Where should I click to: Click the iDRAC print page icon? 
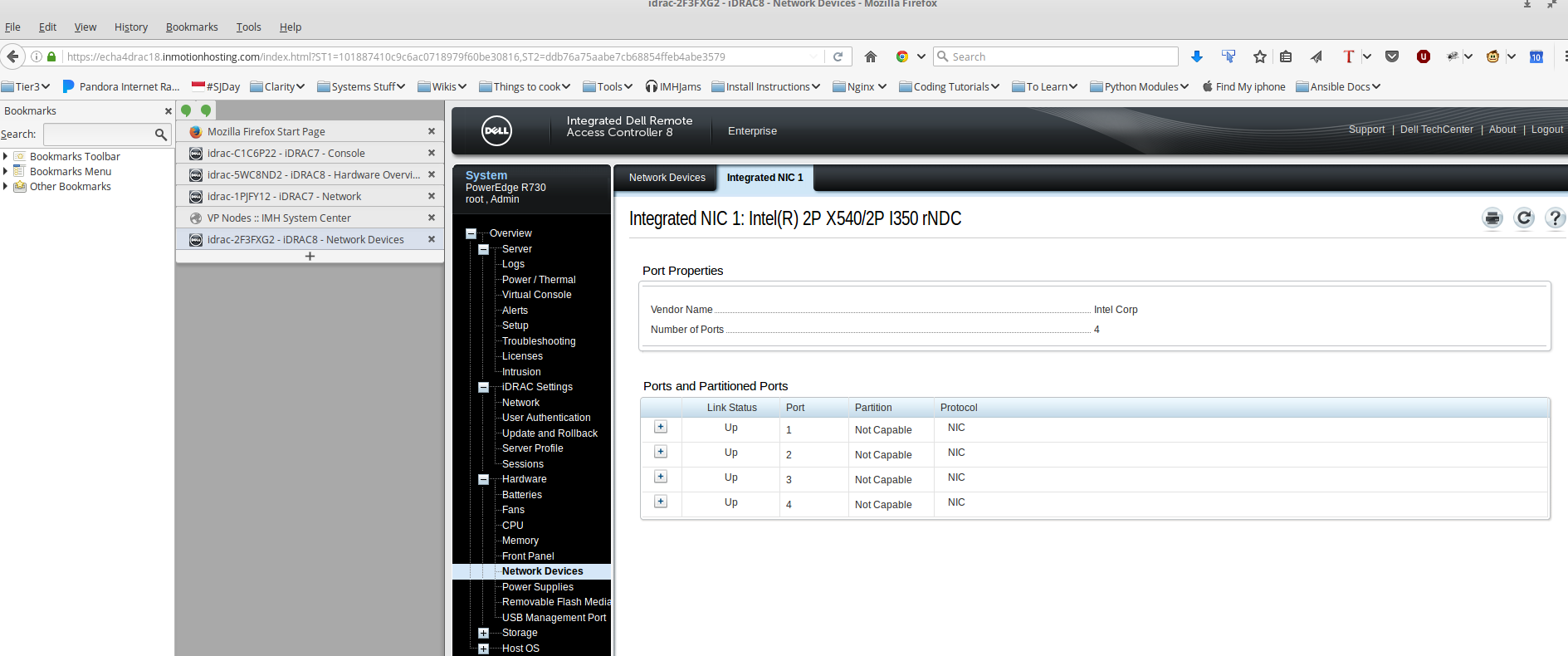coord(1492,218)
